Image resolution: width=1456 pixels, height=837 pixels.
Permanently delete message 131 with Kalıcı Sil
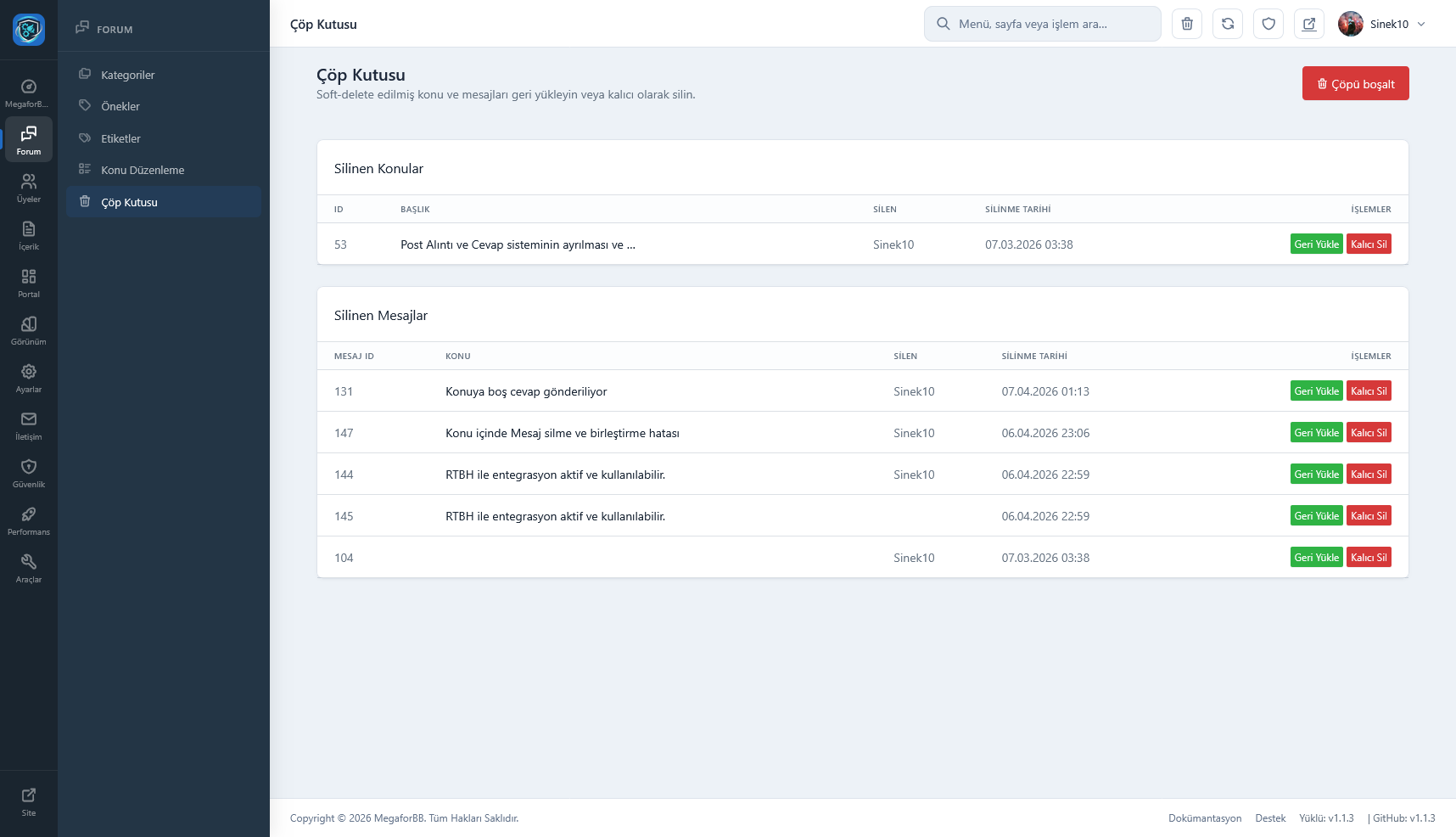1369,391
